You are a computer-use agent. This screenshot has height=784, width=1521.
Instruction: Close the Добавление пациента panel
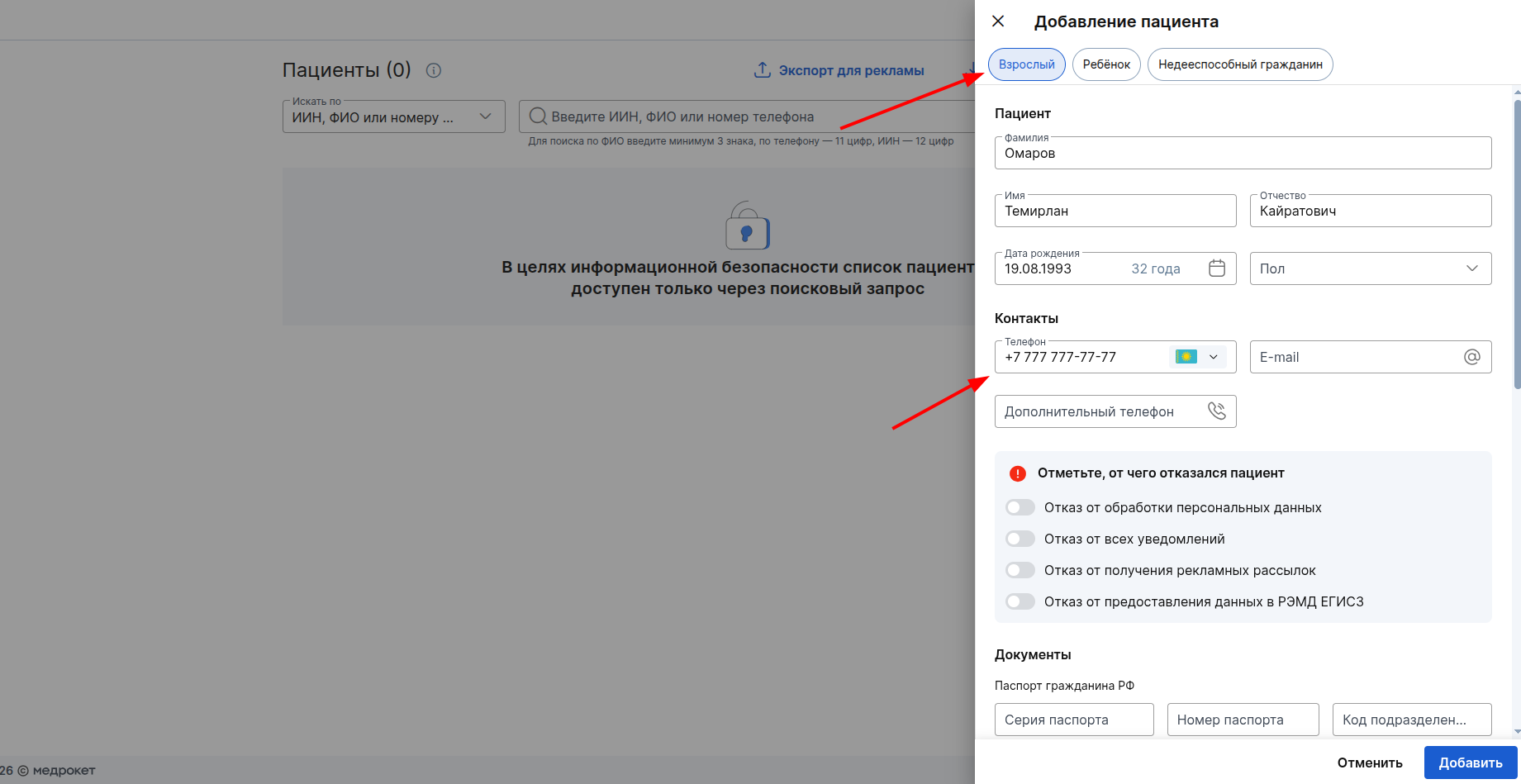998,21
